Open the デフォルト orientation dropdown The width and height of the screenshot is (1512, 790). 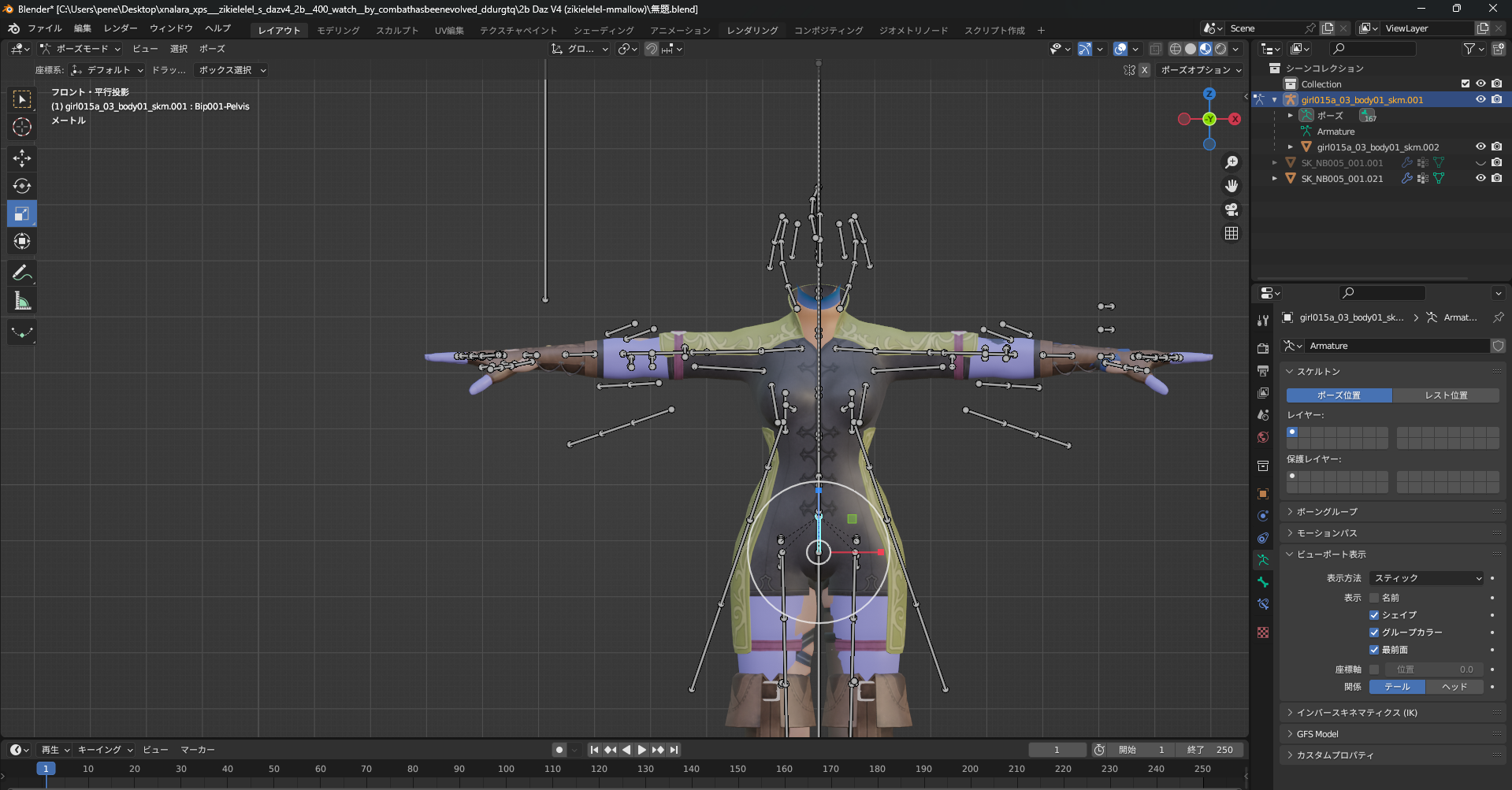pyautogui.click(x=107, y=70)
